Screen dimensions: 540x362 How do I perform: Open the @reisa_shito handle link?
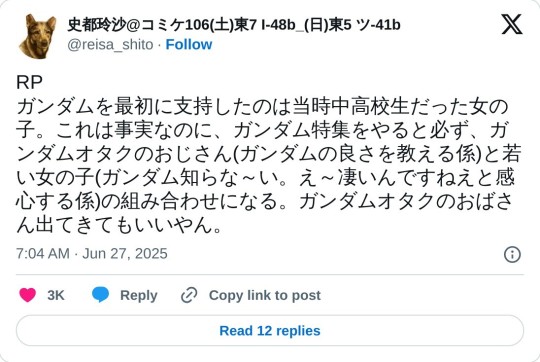(x=110, y=45)
